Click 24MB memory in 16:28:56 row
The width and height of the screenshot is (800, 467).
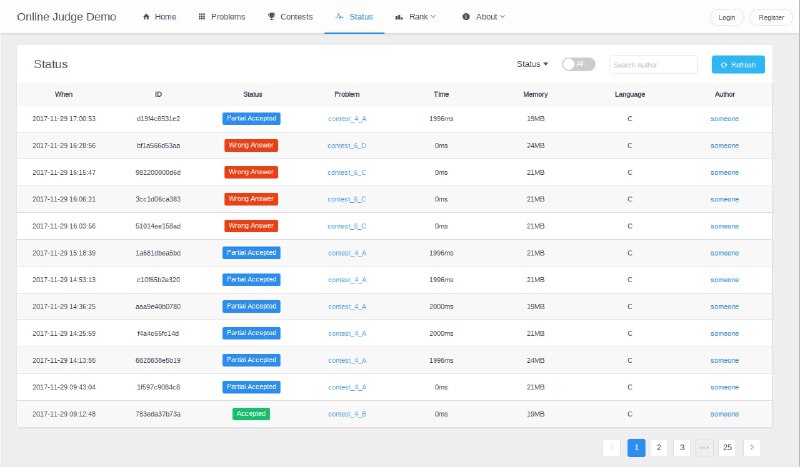pyautogui.click(x=536, y=146)
